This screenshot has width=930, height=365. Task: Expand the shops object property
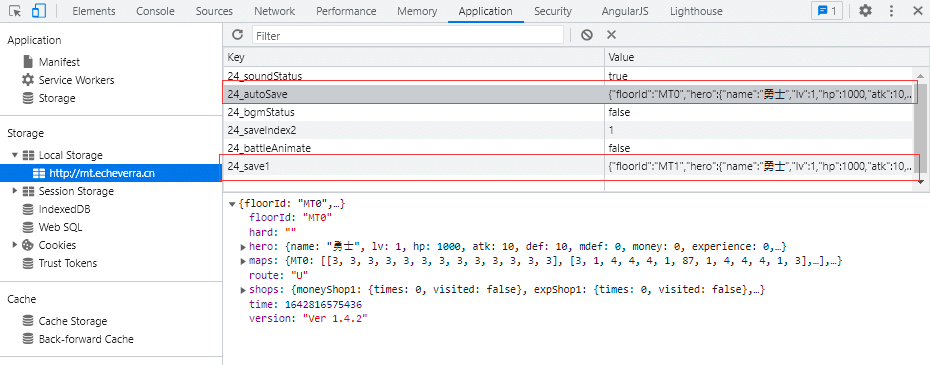click(x=243, y=290)
